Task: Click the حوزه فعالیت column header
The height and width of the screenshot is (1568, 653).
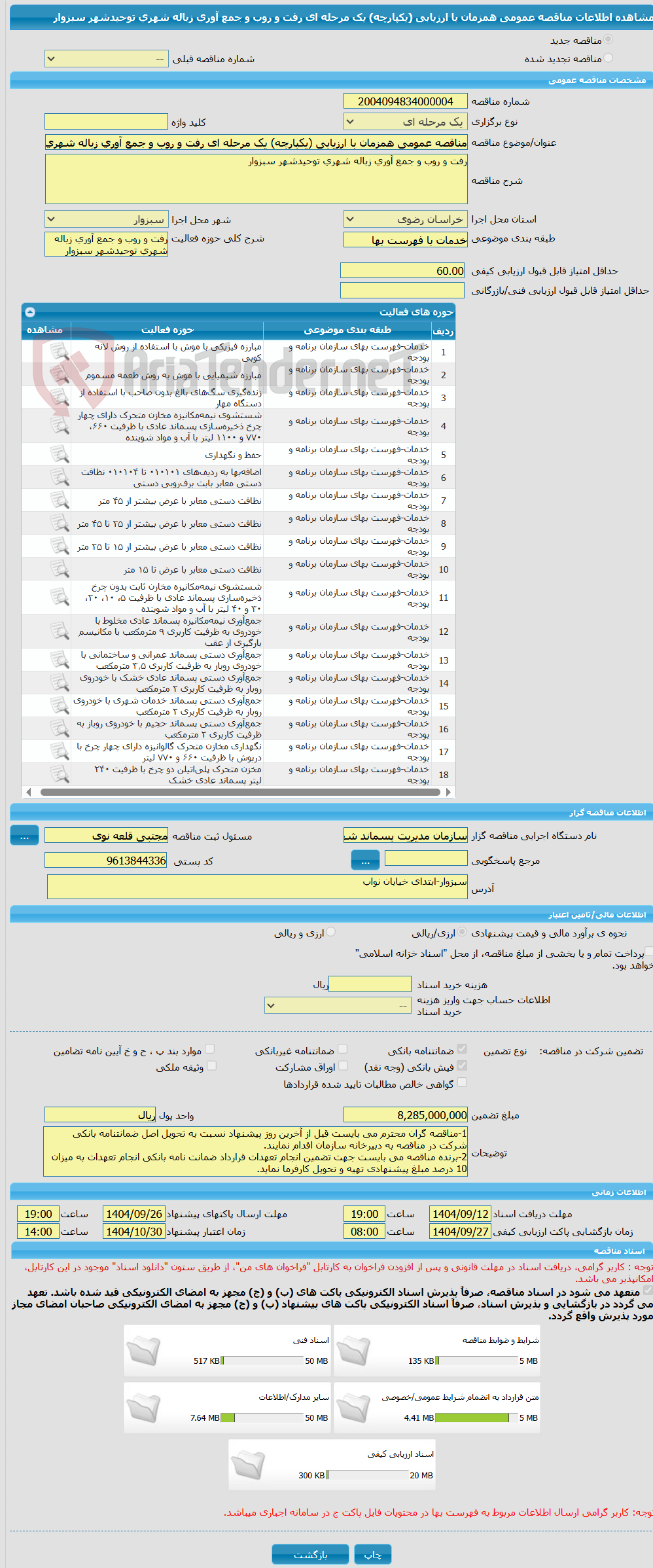Action: 167,330
